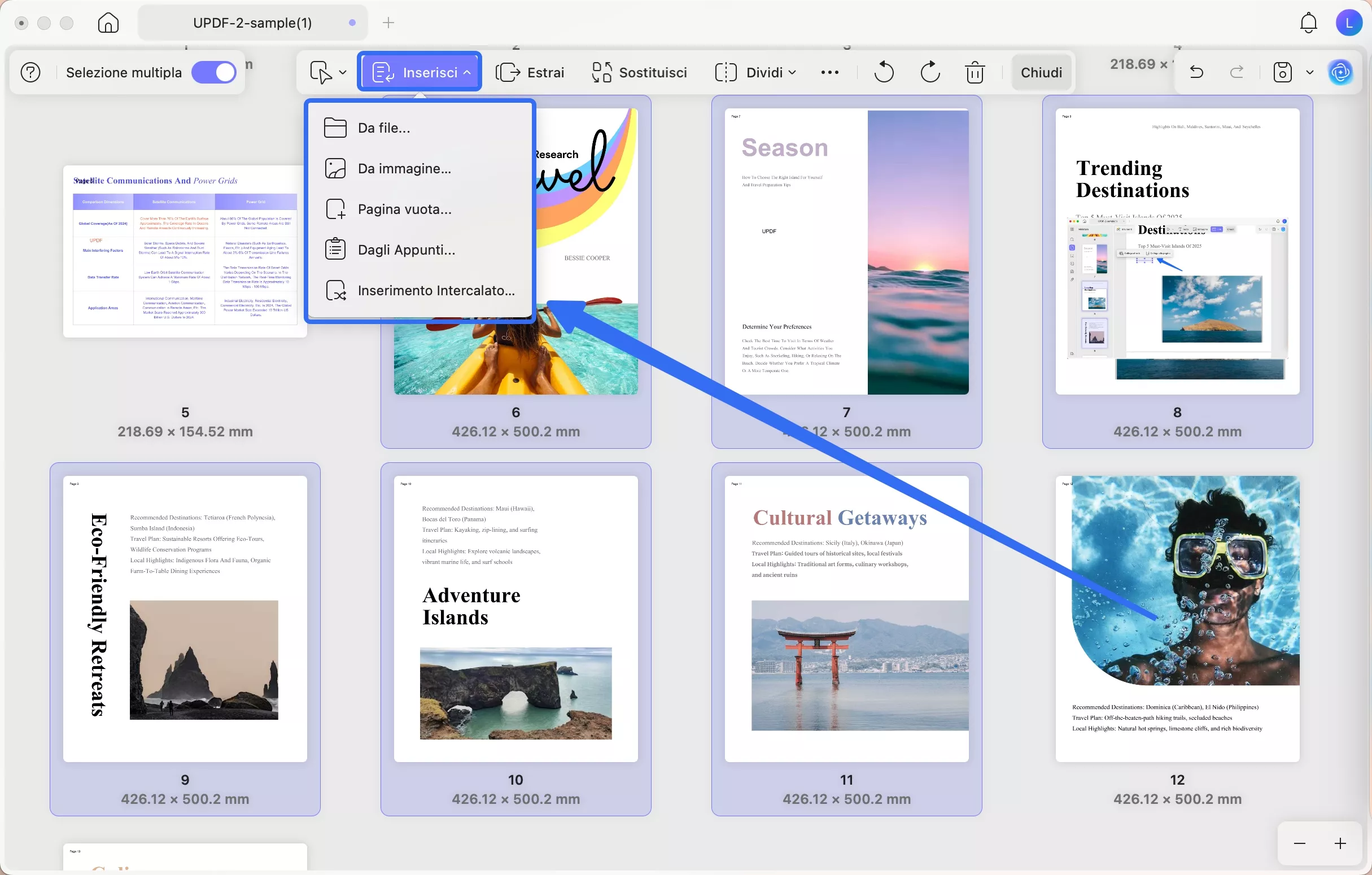Click the Chiudi button

click(1041, 72)
